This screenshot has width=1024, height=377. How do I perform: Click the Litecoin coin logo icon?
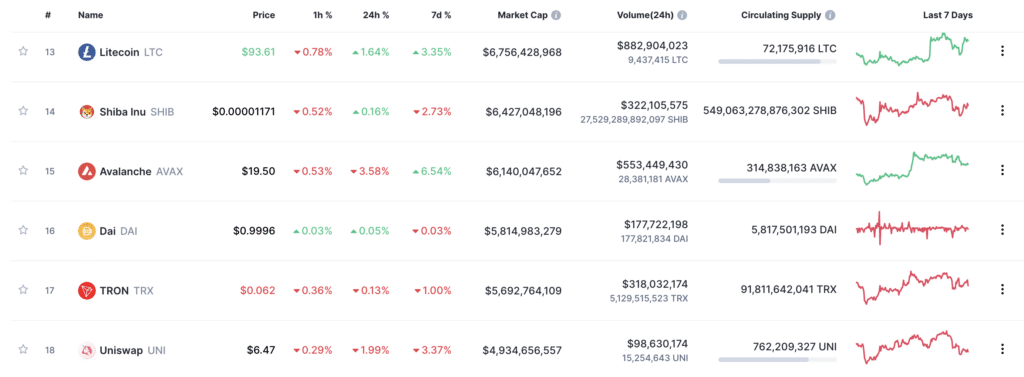(x=86, y=52)
